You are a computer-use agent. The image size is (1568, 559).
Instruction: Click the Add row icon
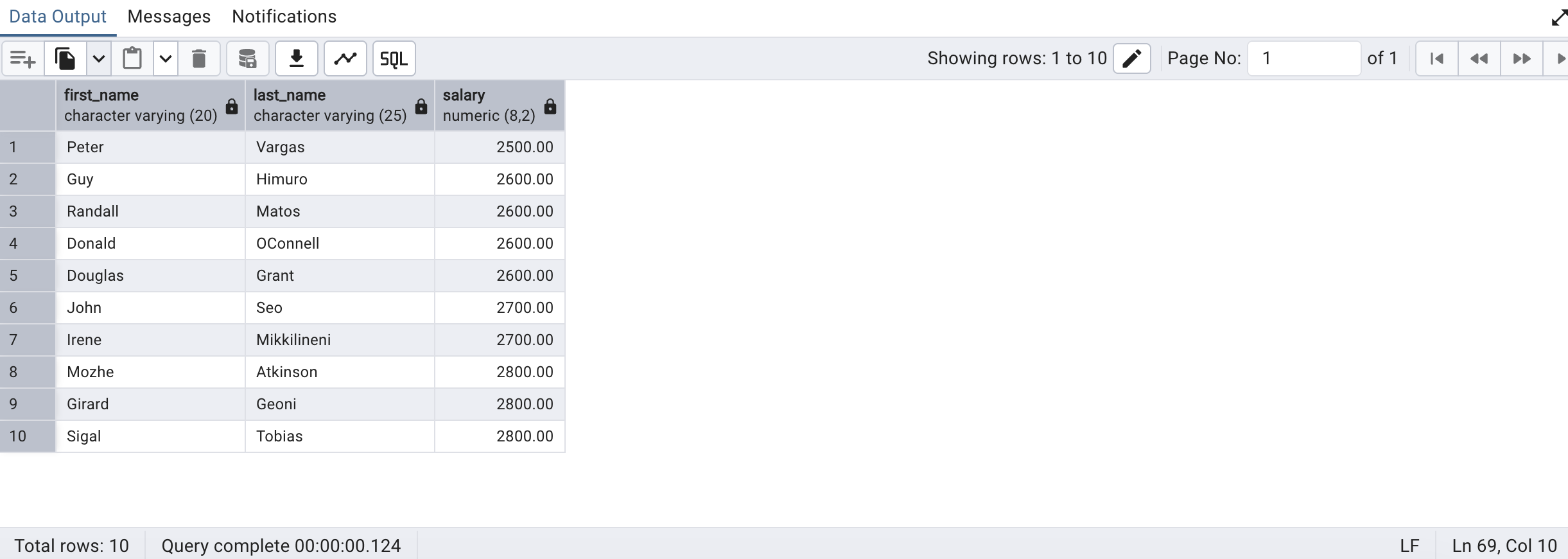[22, 59]
